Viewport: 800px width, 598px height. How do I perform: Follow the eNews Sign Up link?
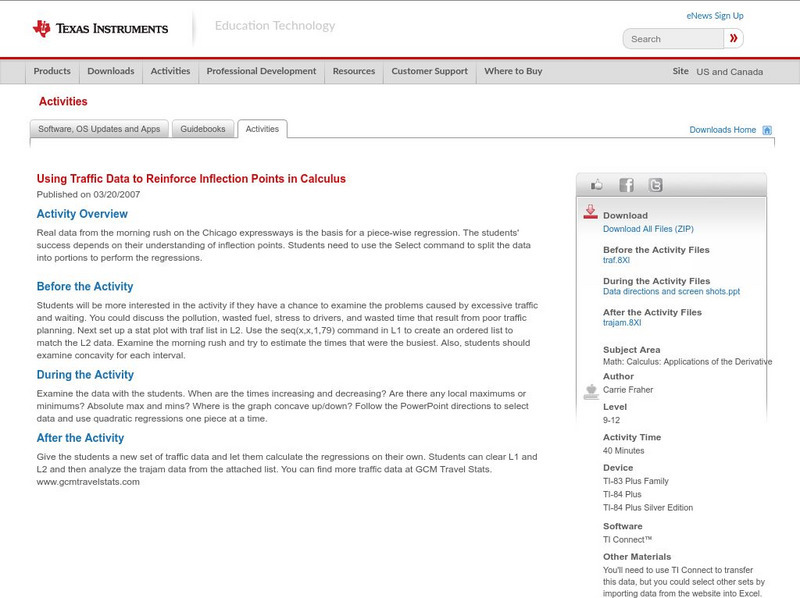tap(715, 16)
